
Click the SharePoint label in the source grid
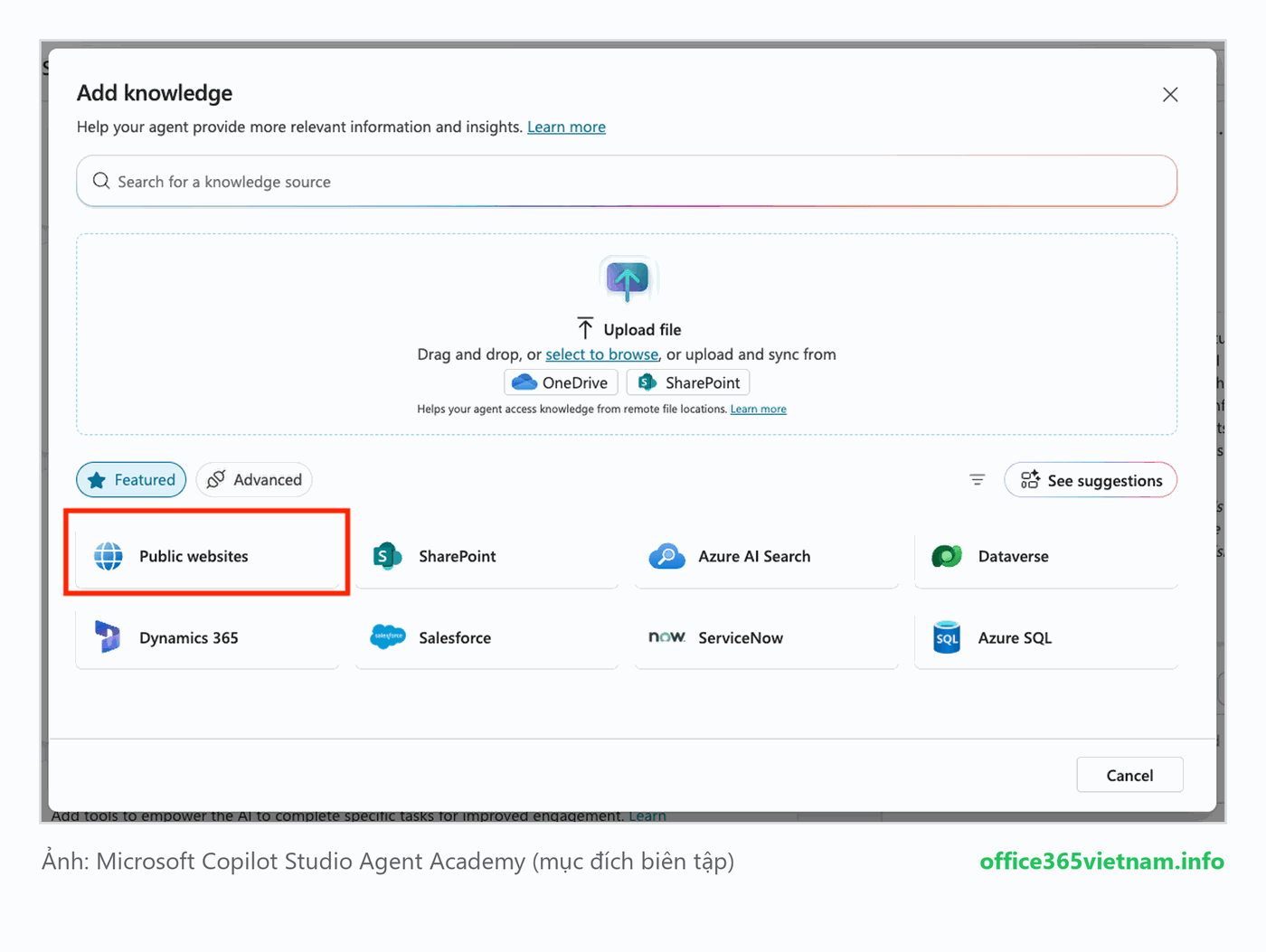pyautogui.click(x=458, y=556)
